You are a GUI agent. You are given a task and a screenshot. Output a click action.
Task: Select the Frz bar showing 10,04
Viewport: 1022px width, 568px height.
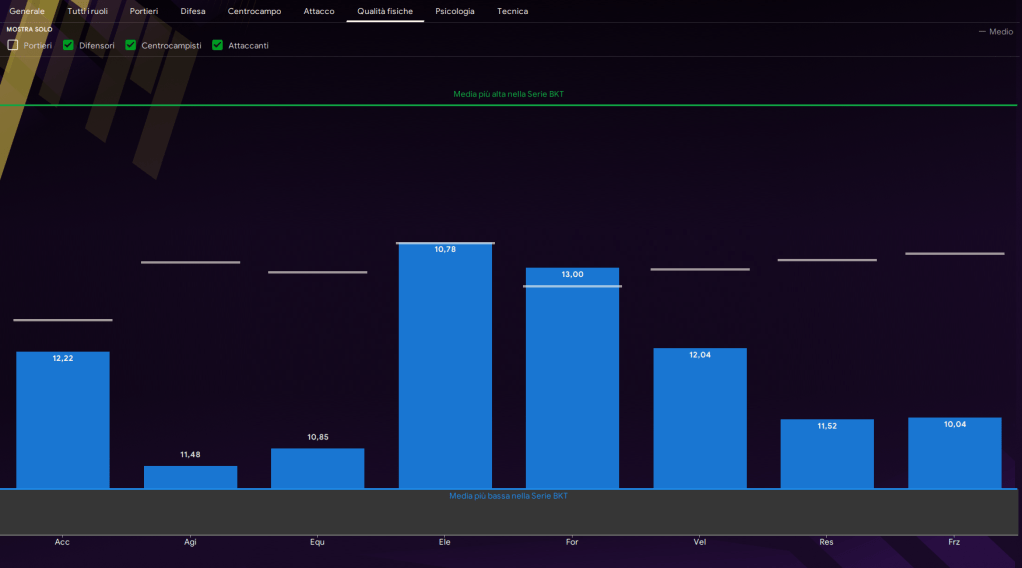954,453
